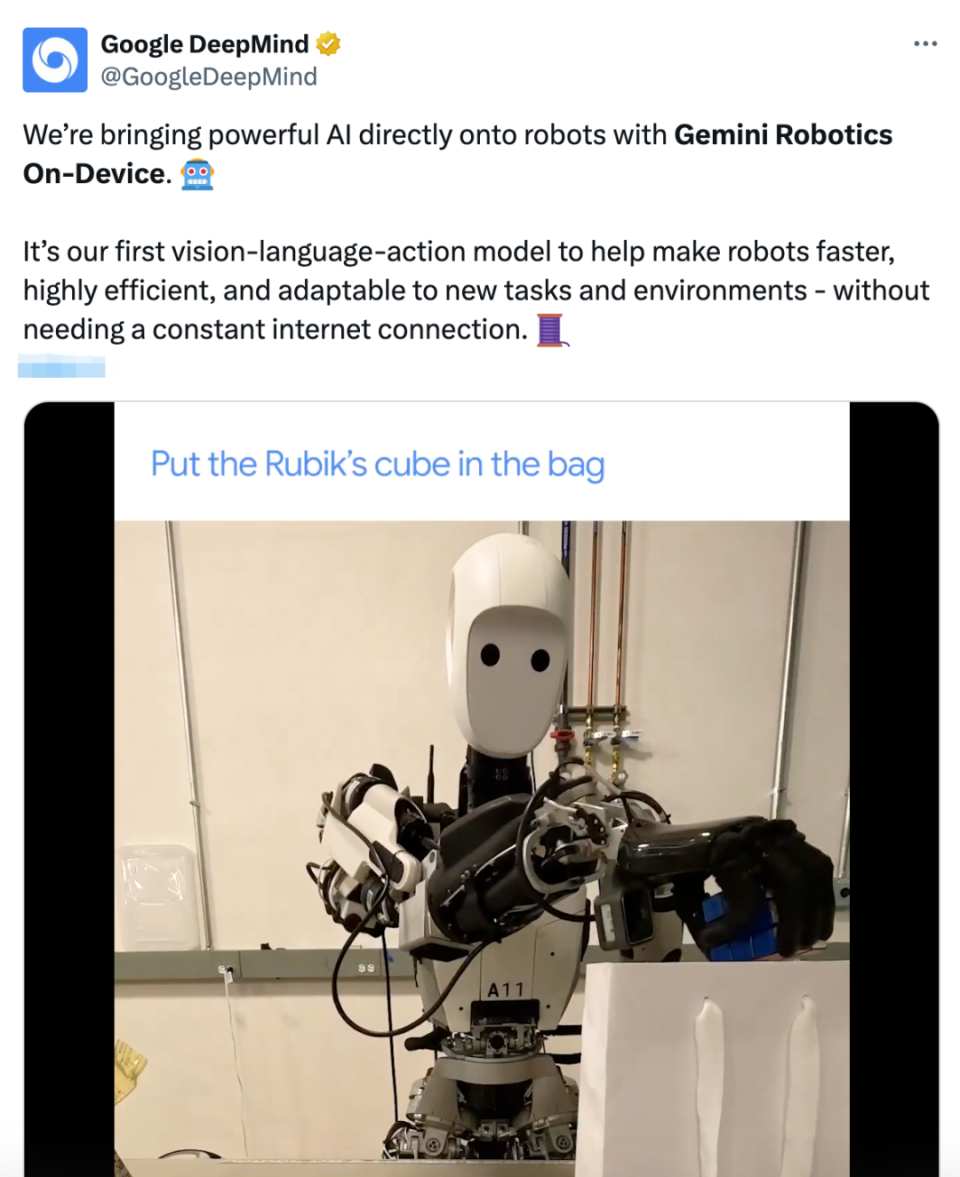Click the purple thread spool emoji
This screenshot has width=960, height=1177.
point(552,330)
